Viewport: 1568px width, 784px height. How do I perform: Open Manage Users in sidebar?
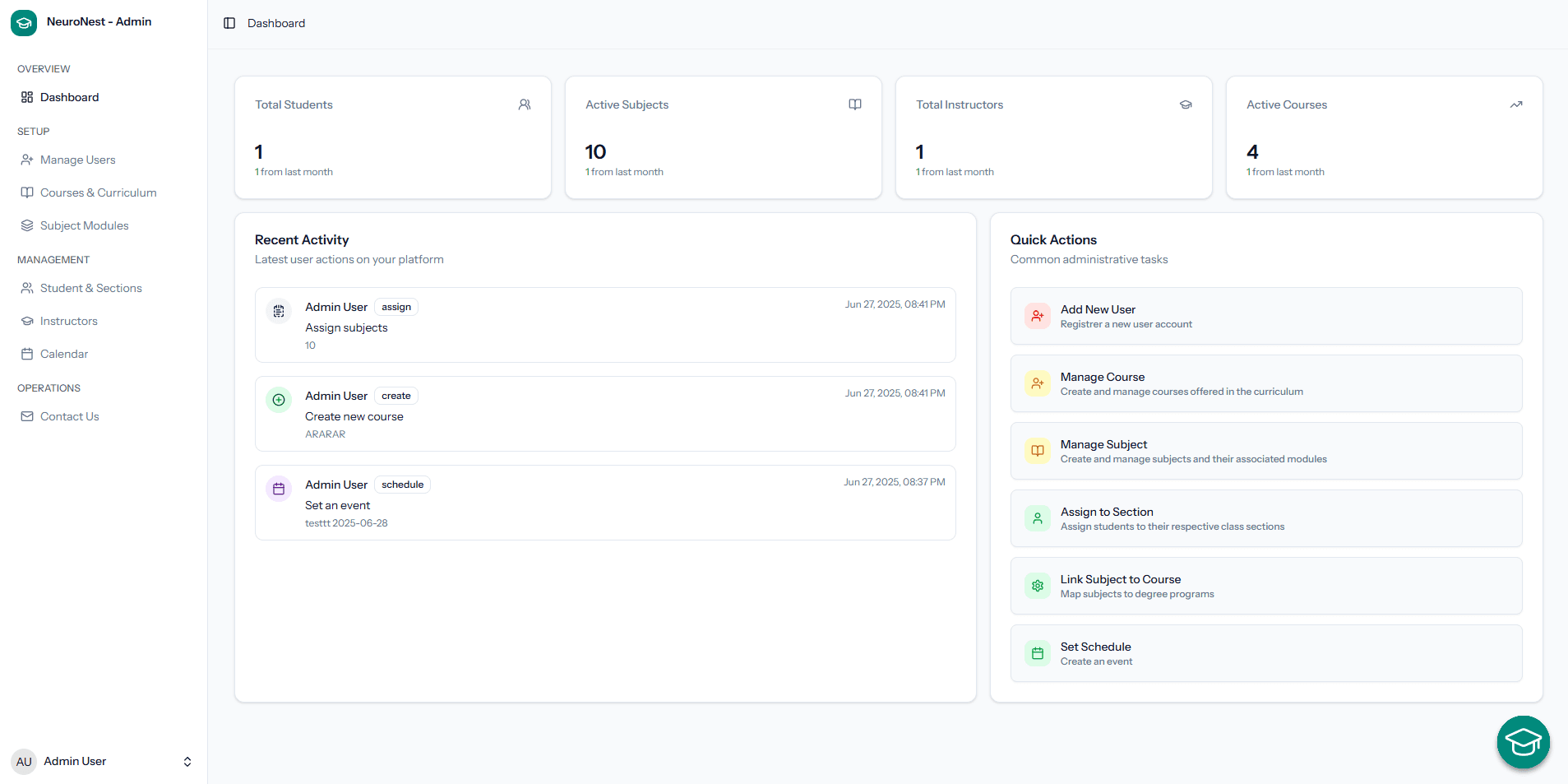pos(77,160)
